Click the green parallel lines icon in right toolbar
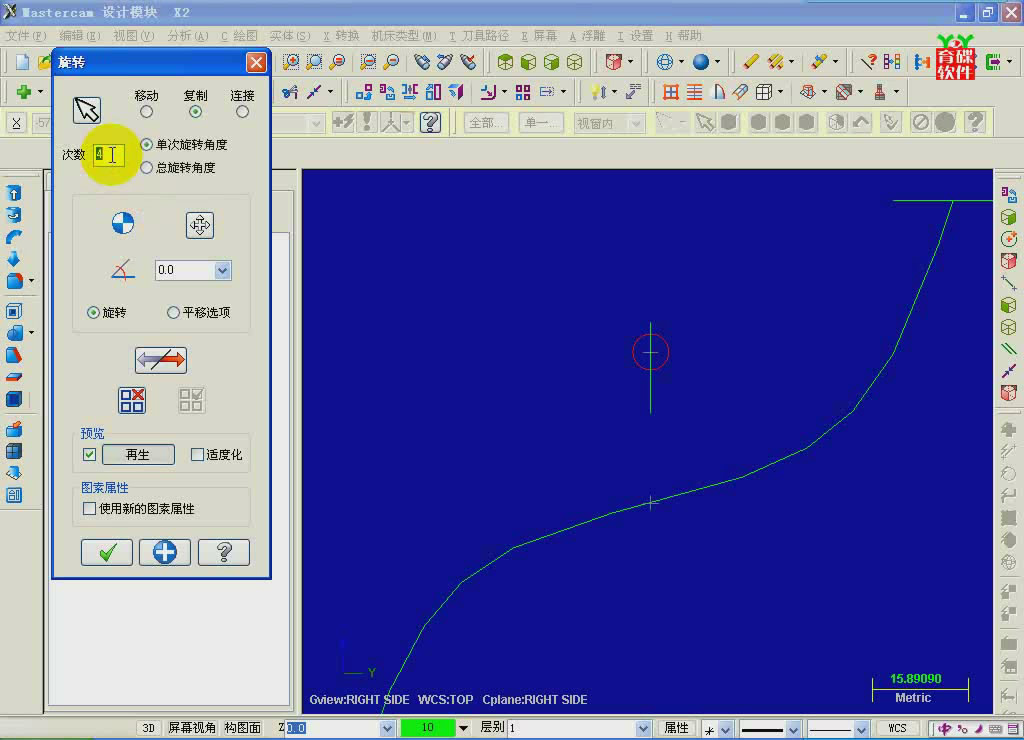 click(1008, 349)
